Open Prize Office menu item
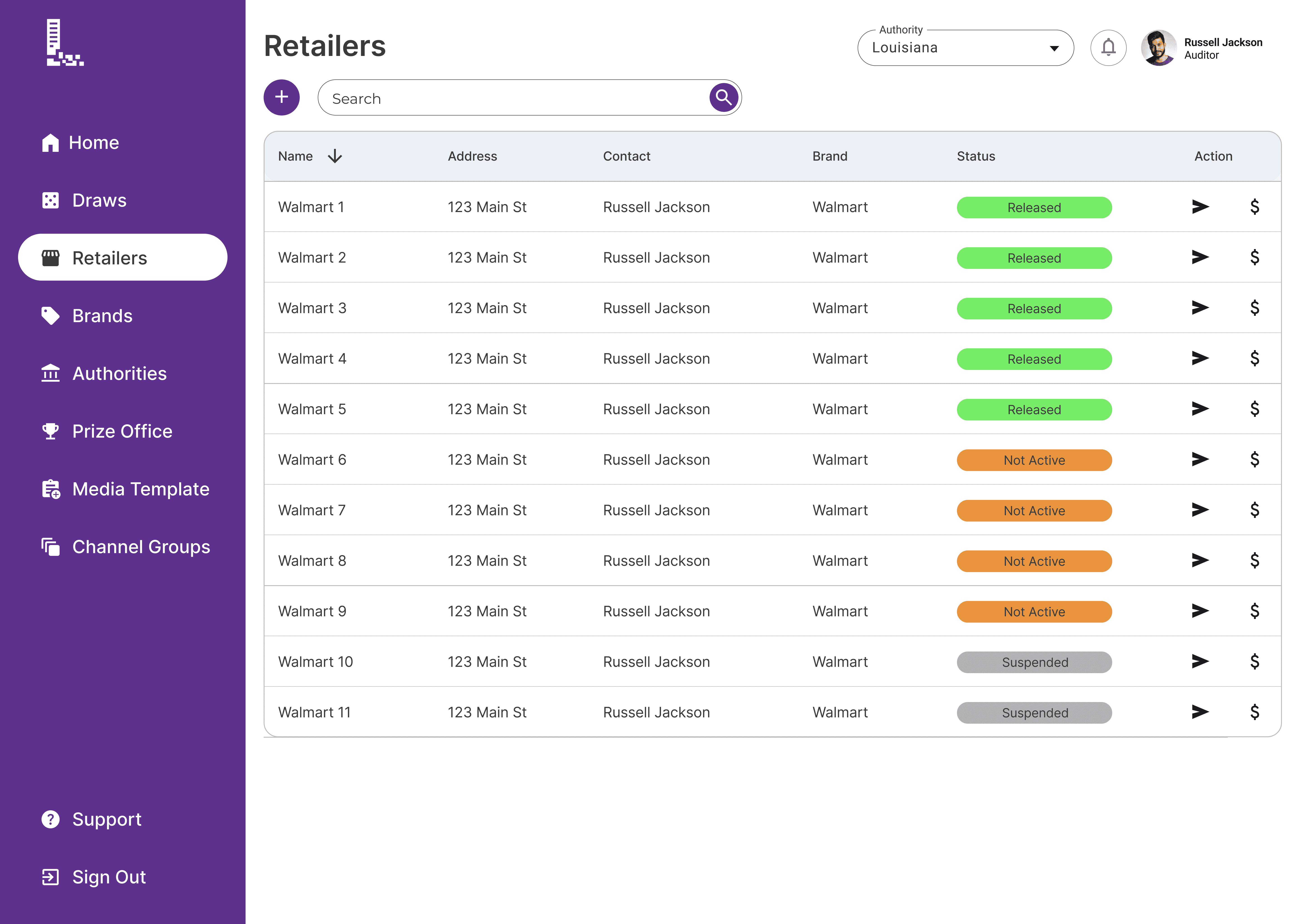 (122, 431)
